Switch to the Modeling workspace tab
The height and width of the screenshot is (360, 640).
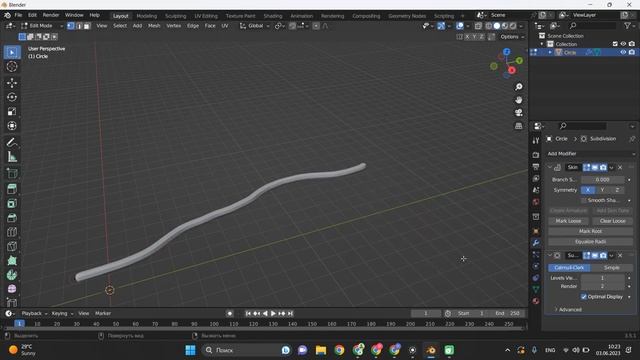click(147, 16)
